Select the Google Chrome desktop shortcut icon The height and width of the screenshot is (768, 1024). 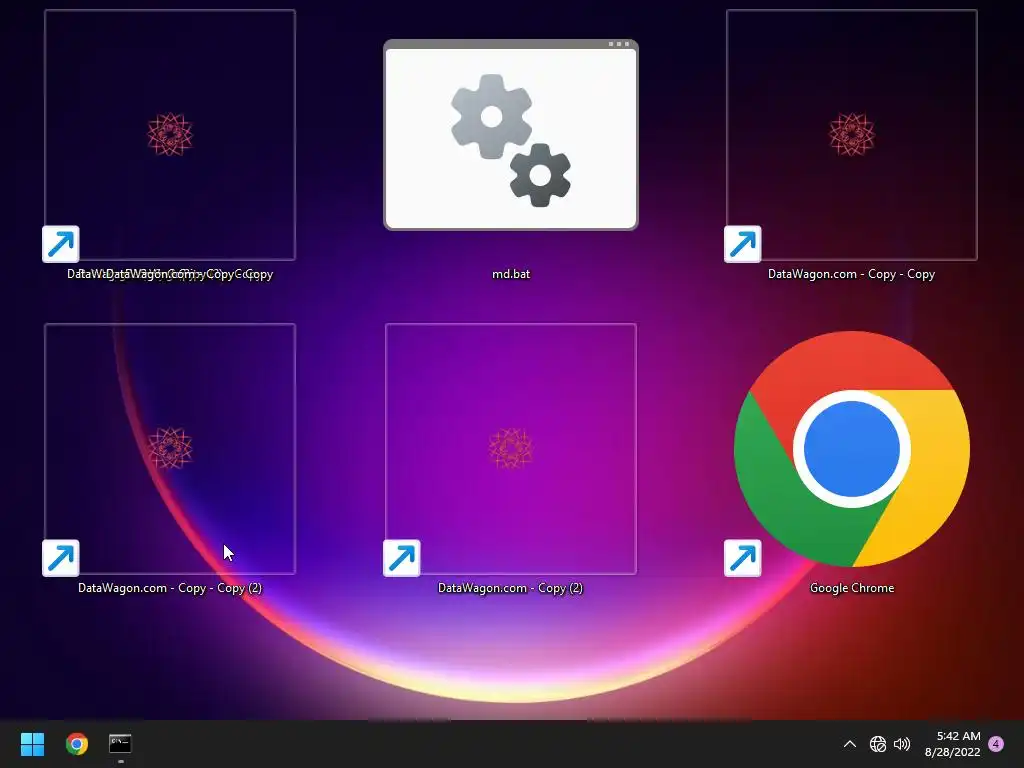851,449
